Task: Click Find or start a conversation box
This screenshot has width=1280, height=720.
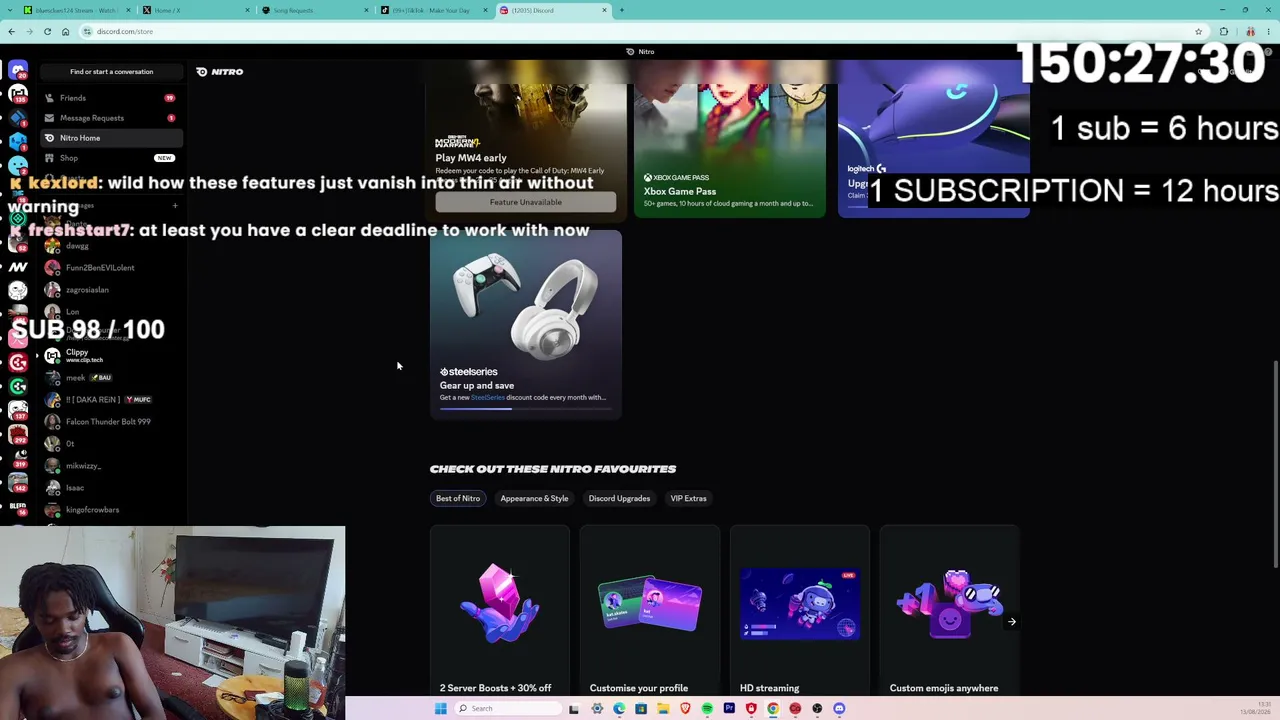Action: (x=111, y=72)
